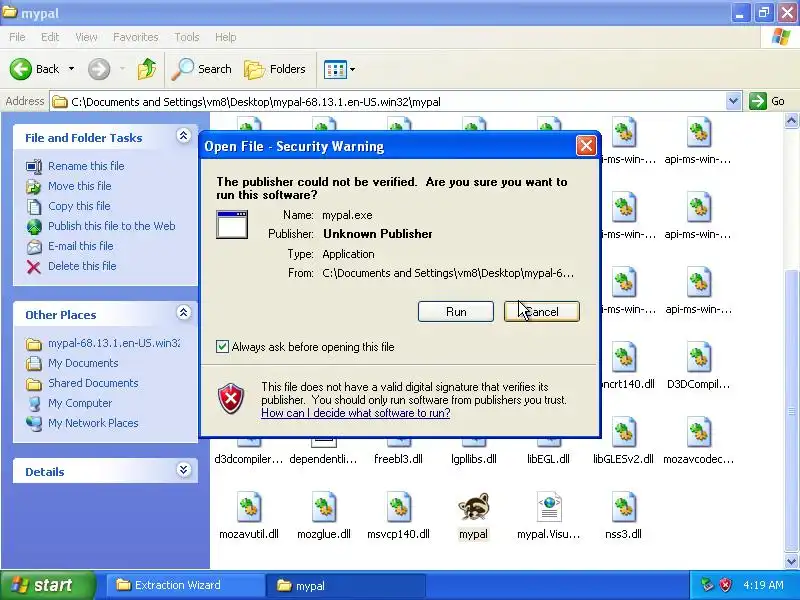Open the Views dropdown arrow
Screen dimensions: 800x600
tap(352, 69)
